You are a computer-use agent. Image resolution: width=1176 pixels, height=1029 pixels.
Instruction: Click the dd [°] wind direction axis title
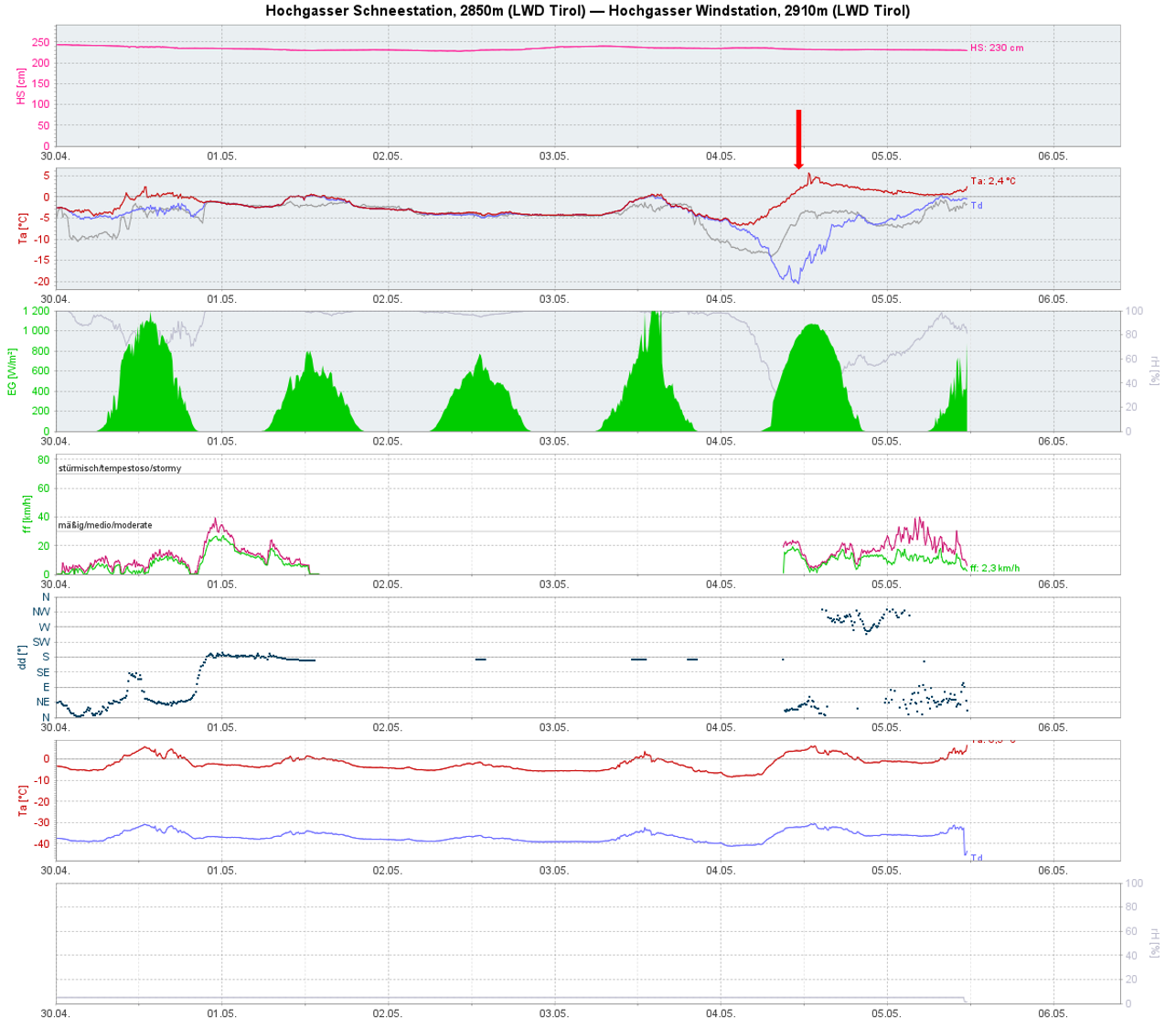click(x=21, y=657)
